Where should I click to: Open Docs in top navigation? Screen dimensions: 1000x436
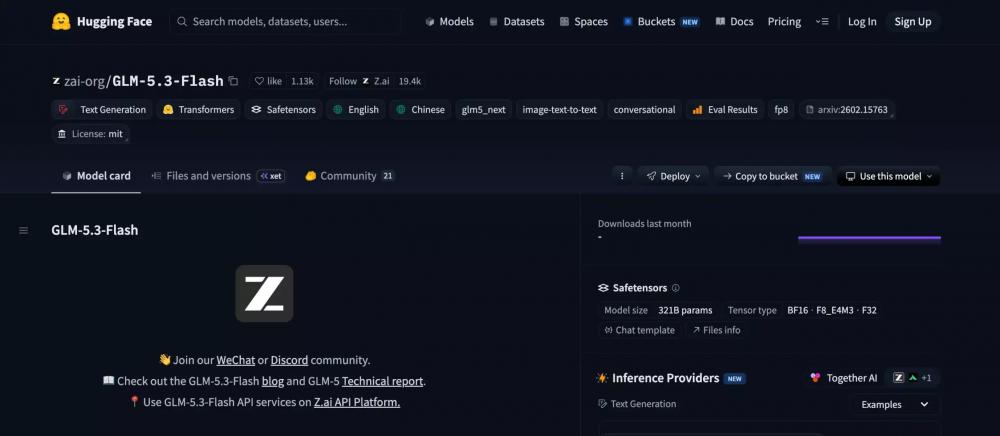click(735, 22)
